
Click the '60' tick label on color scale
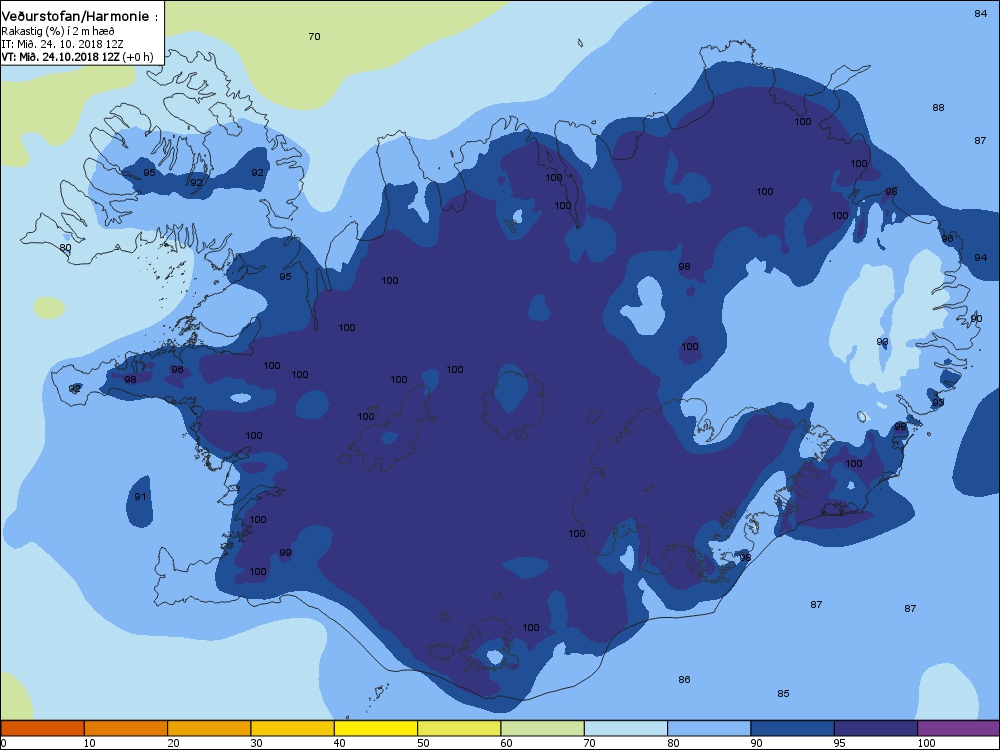[x=506, y=743]
